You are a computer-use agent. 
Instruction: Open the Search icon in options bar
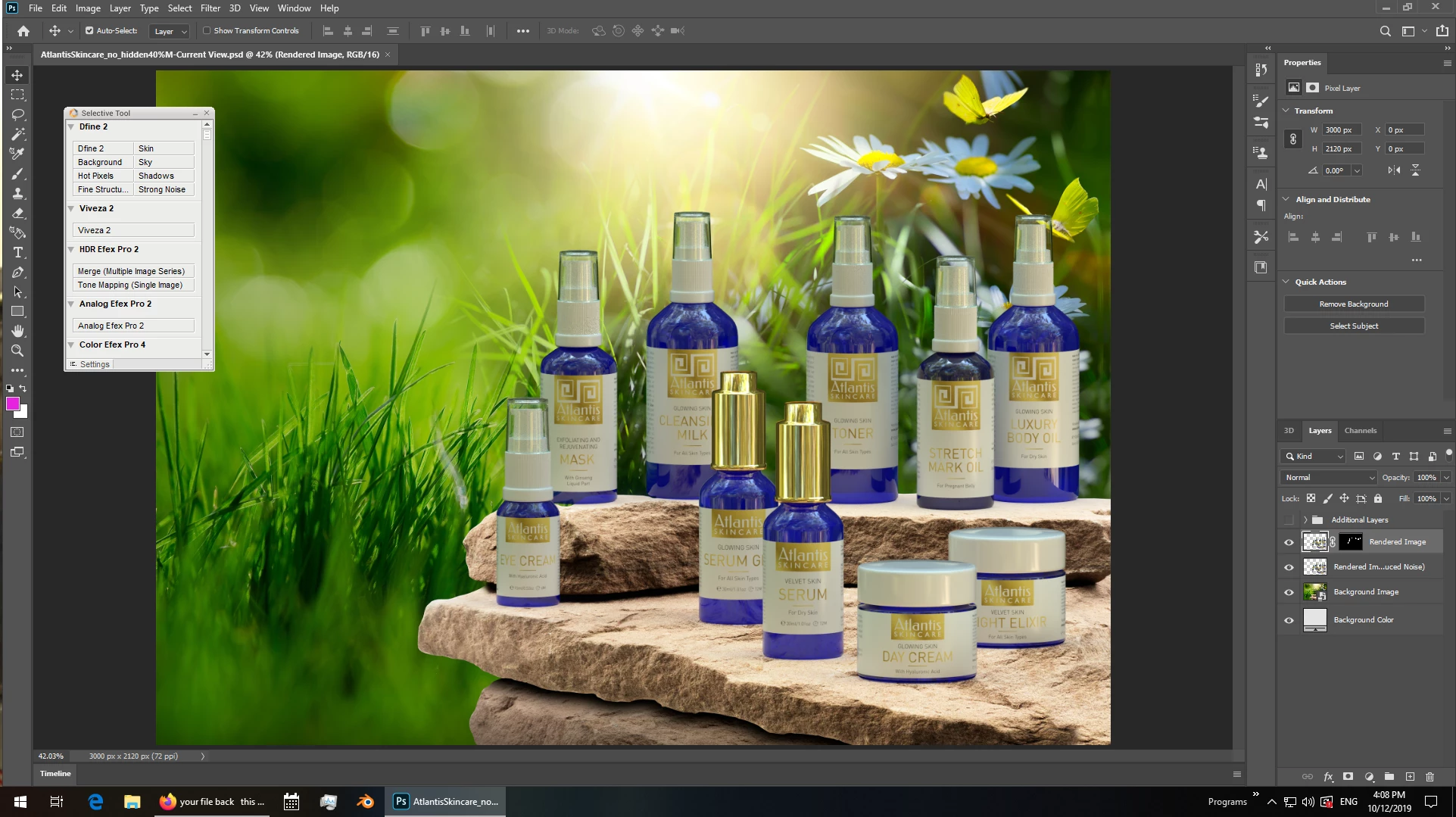pyautogui.click(x=1385, y=31)
